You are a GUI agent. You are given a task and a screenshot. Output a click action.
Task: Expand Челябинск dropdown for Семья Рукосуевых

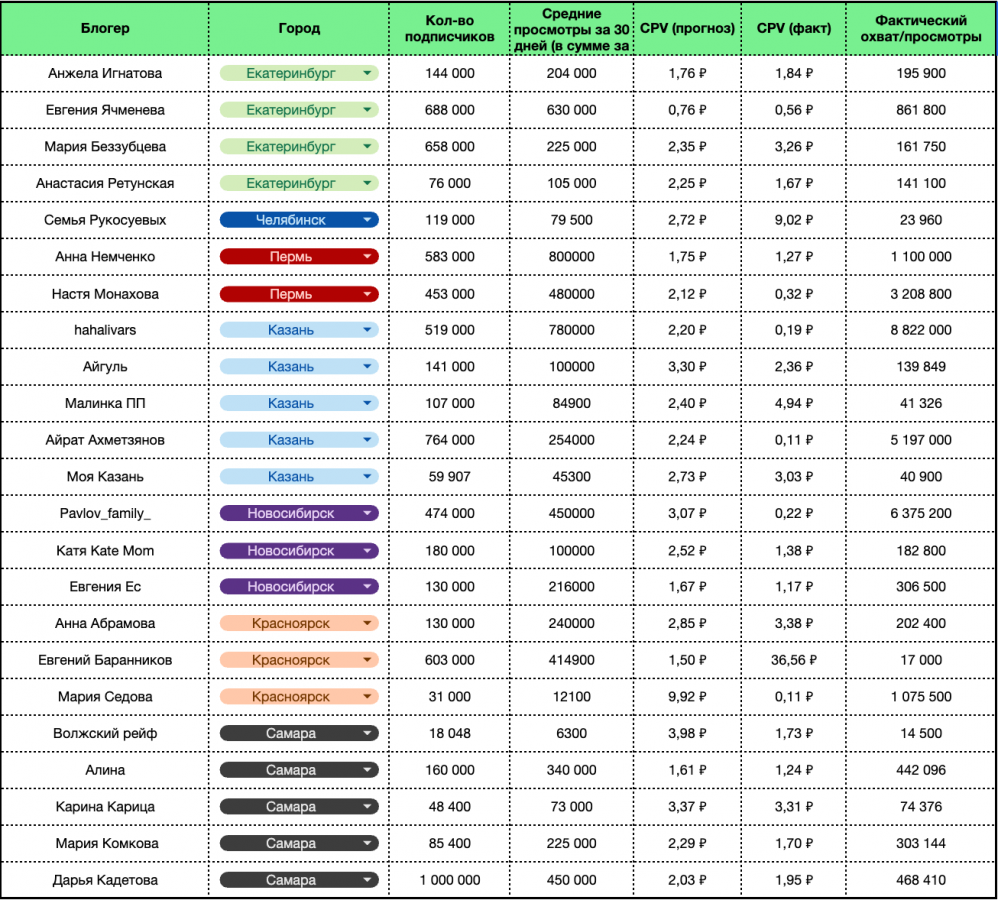click(368, 220)
